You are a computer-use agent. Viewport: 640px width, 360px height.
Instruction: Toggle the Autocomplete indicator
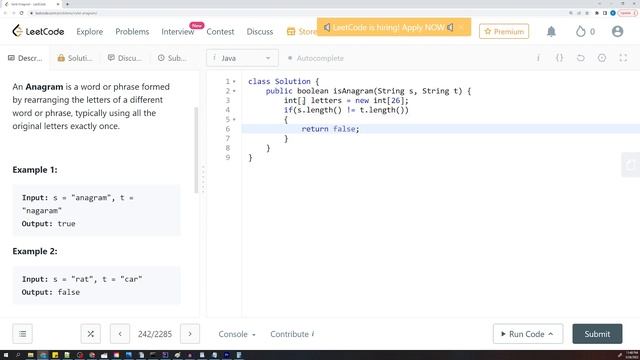tap(316, 58)
